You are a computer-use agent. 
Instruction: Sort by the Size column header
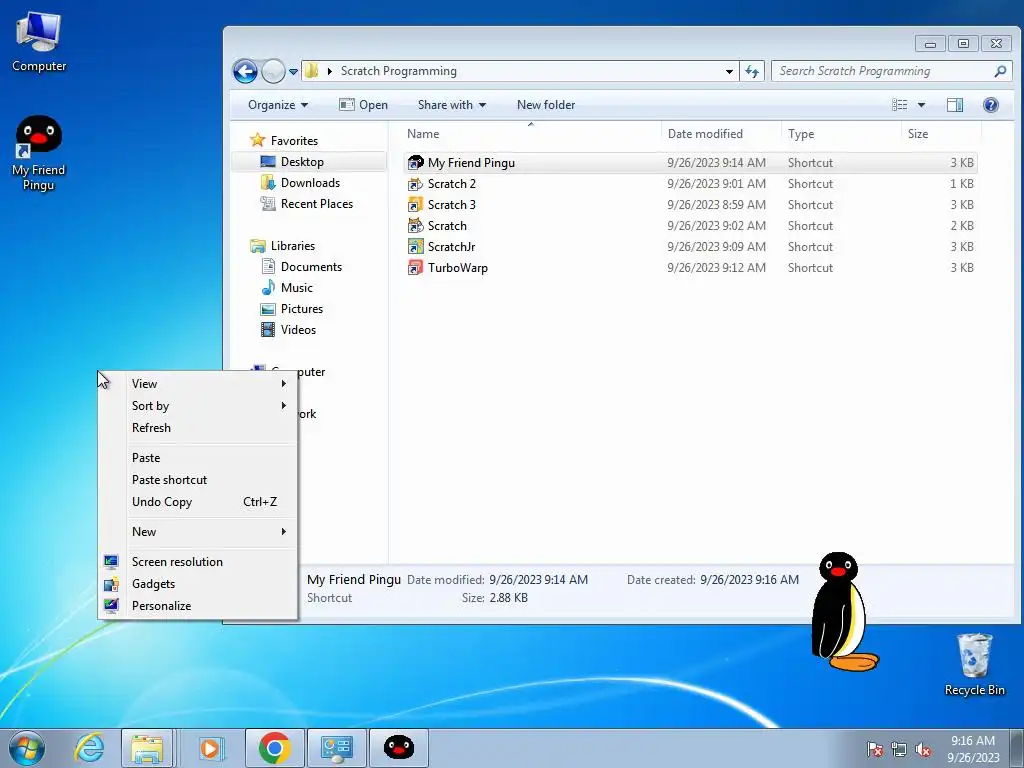point(941,134)
